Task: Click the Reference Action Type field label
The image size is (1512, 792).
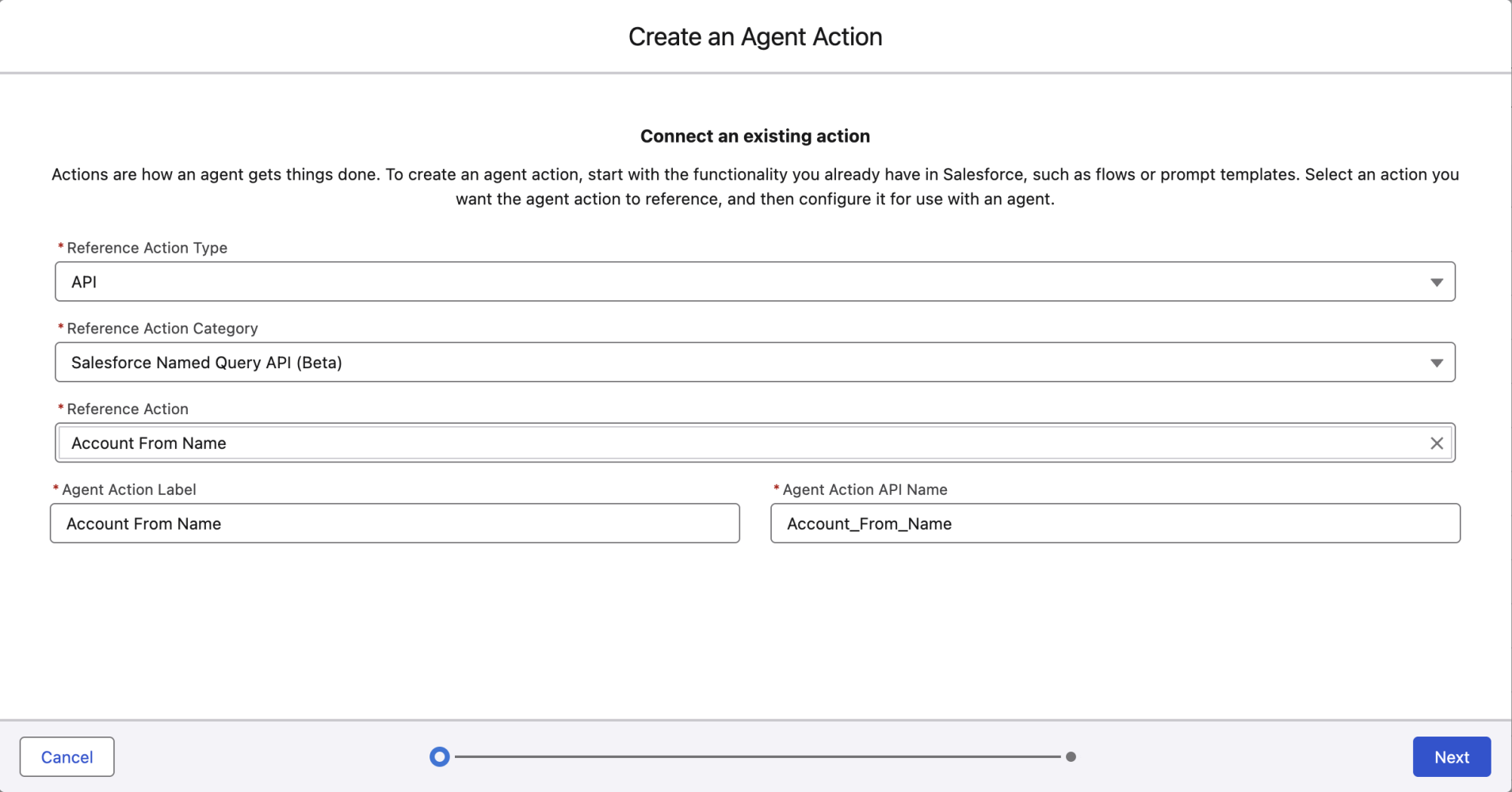Action: click(x=147, y=248)
